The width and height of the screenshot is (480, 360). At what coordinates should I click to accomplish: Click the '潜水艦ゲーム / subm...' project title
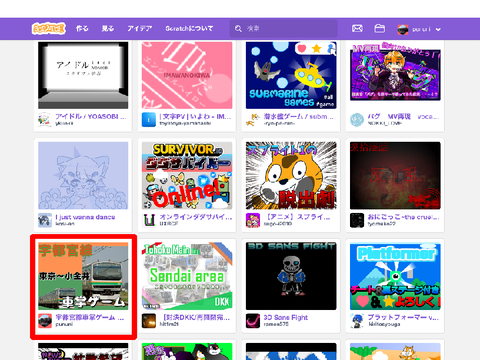[x=299, y=116]
